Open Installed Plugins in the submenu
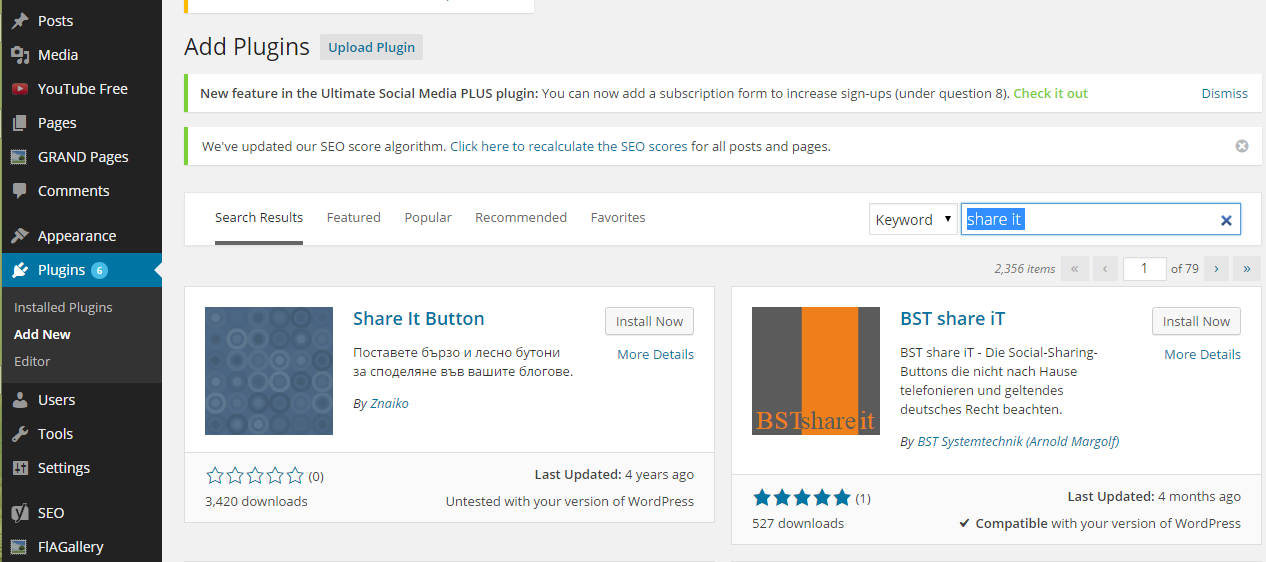The width and height of the screenshot is (1266, 562). coord(63,307)
